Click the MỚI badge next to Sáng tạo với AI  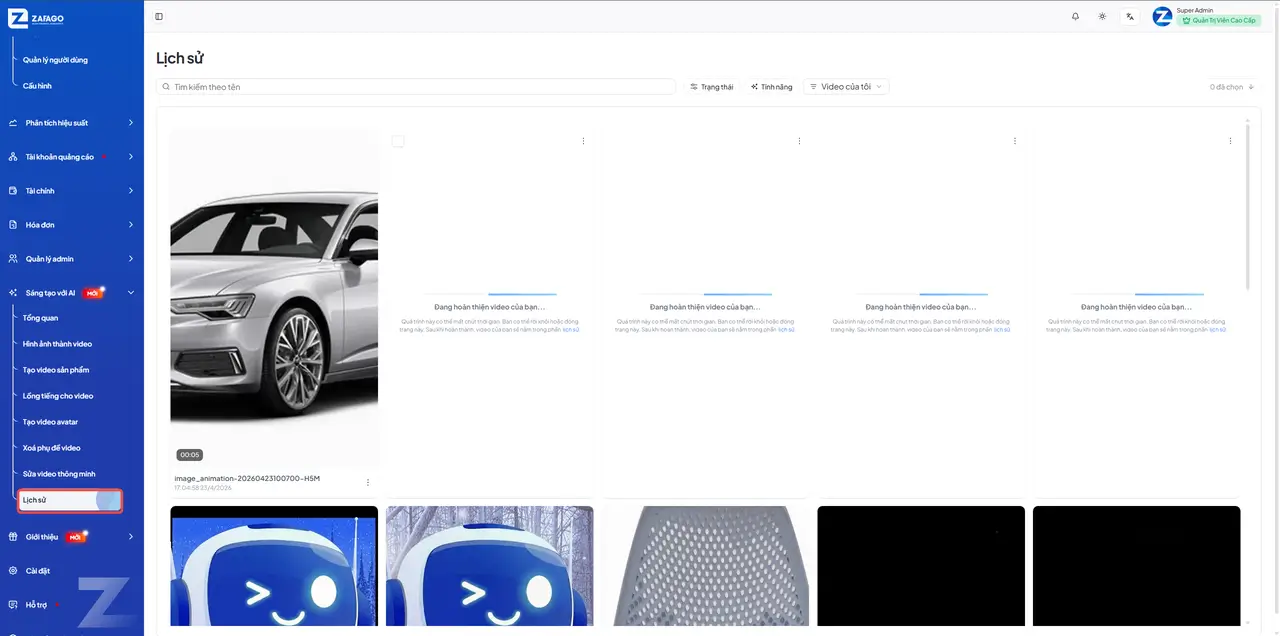(92, 293)
